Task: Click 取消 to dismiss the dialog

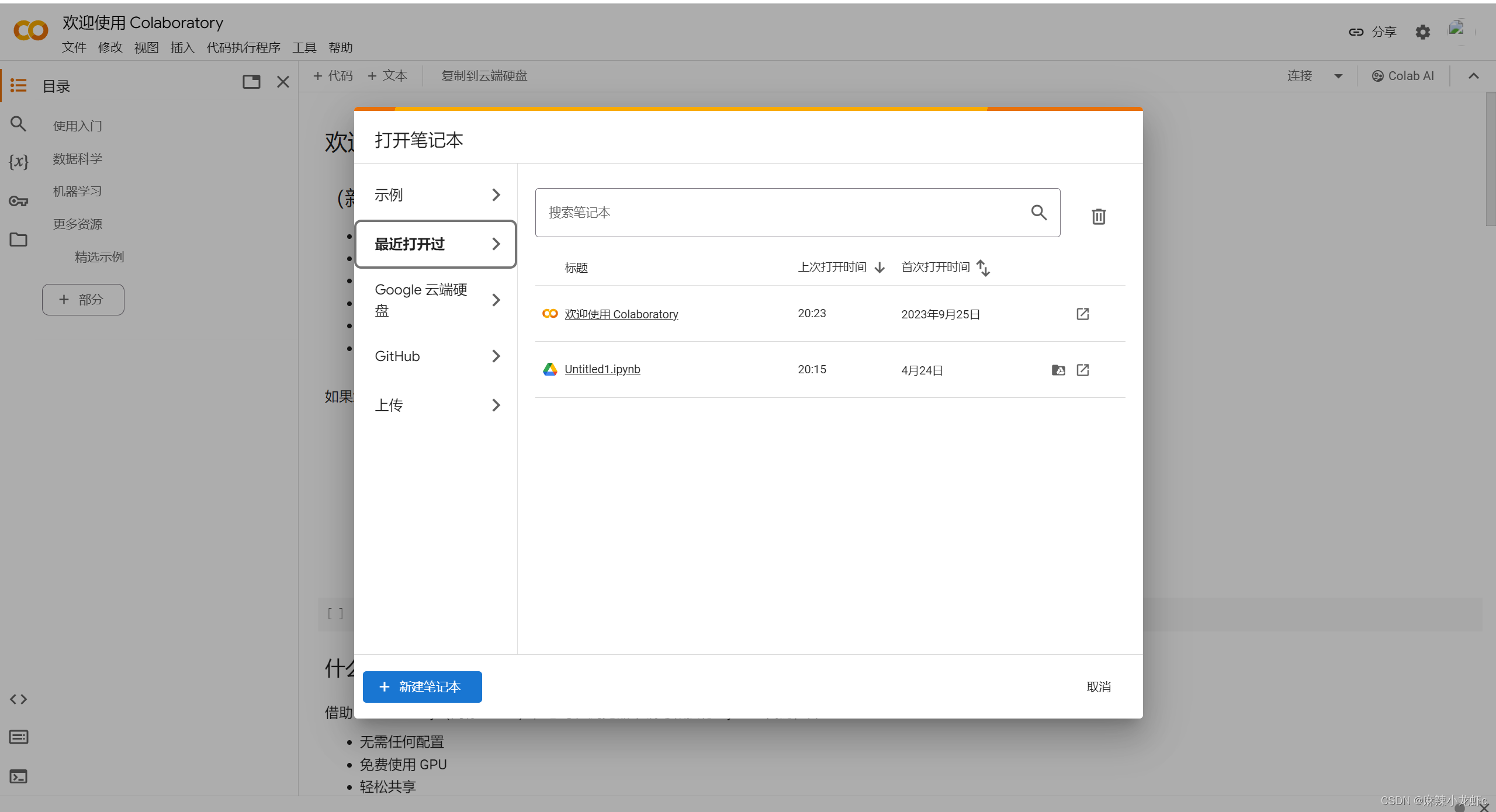Action: click(1099, 687)
